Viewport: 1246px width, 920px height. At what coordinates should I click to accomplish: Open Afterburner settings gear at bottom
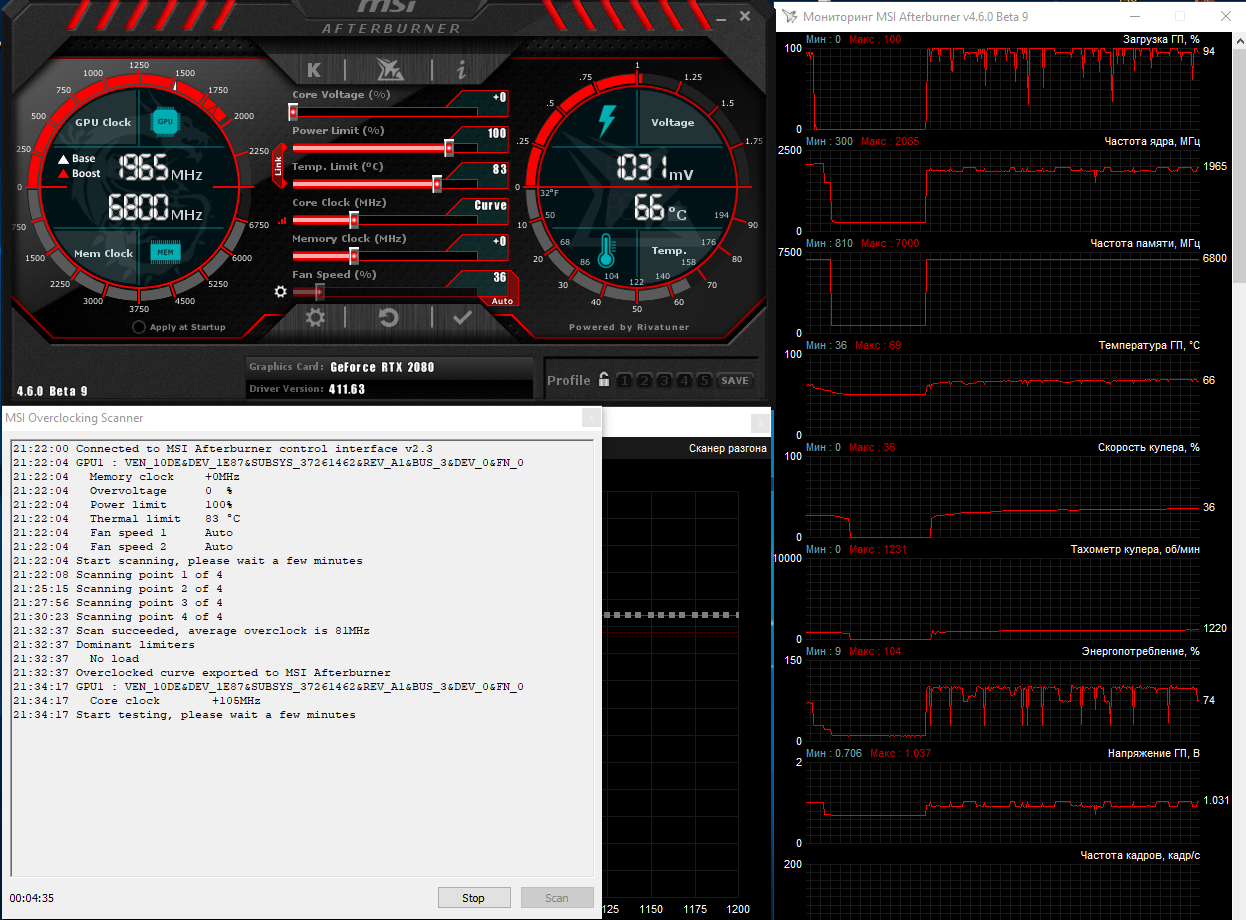(x=315, y=318)
